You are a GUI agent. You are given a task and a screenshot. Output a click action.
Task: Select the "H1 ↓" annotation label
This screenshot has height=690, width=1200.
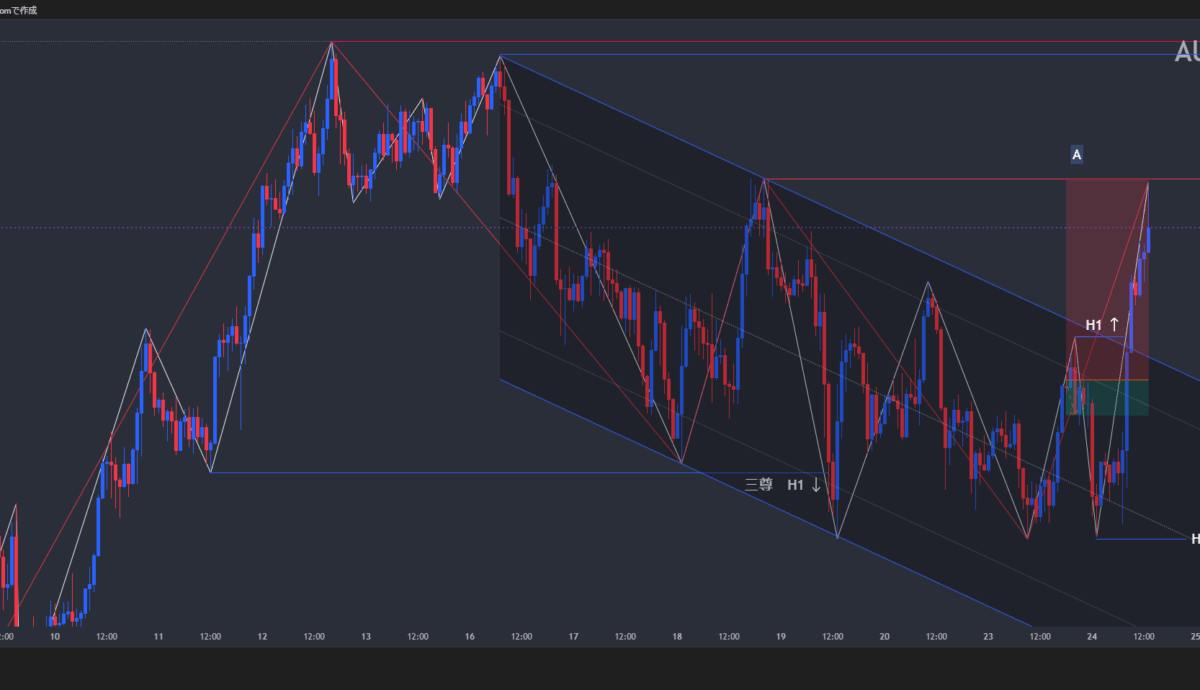point(804,485)
